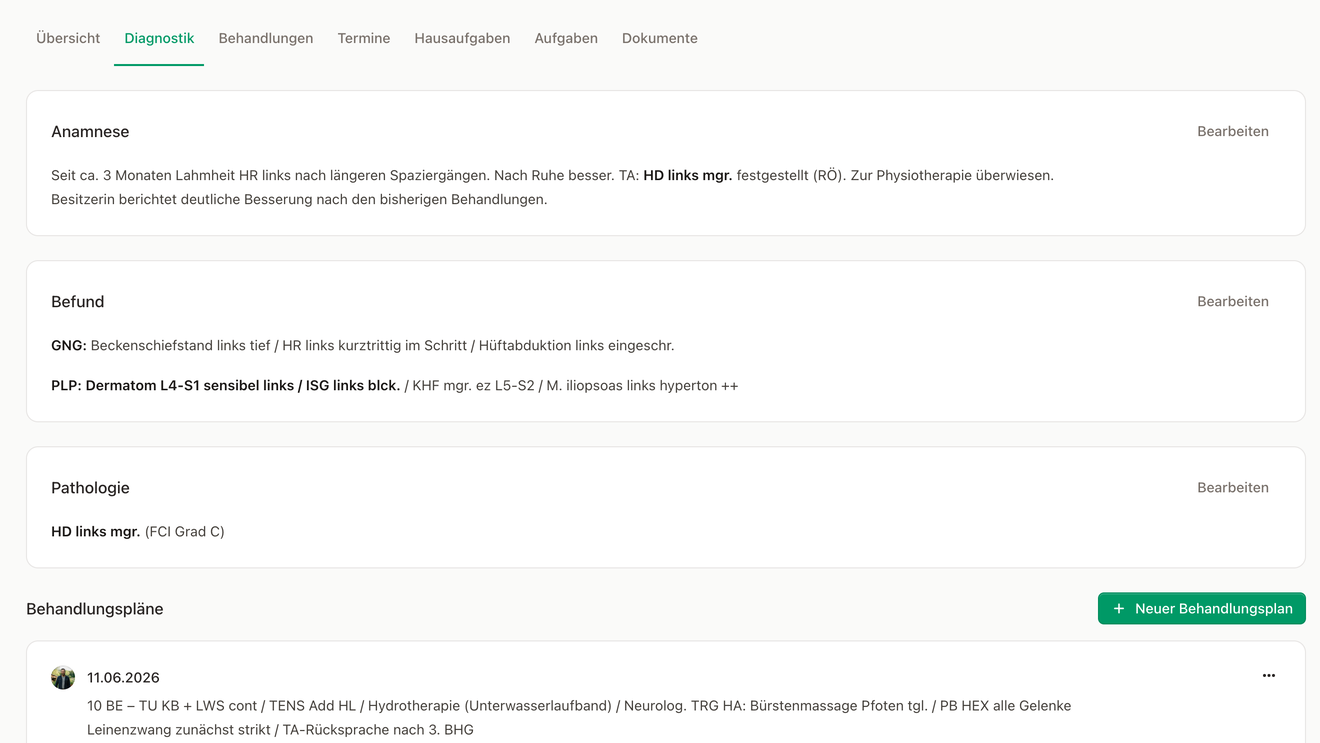Screen dimensions: 1320x743
Task: Click 'Besitzerin berichtet deutliche Besserung' line
Action: [x=299, y=199]
